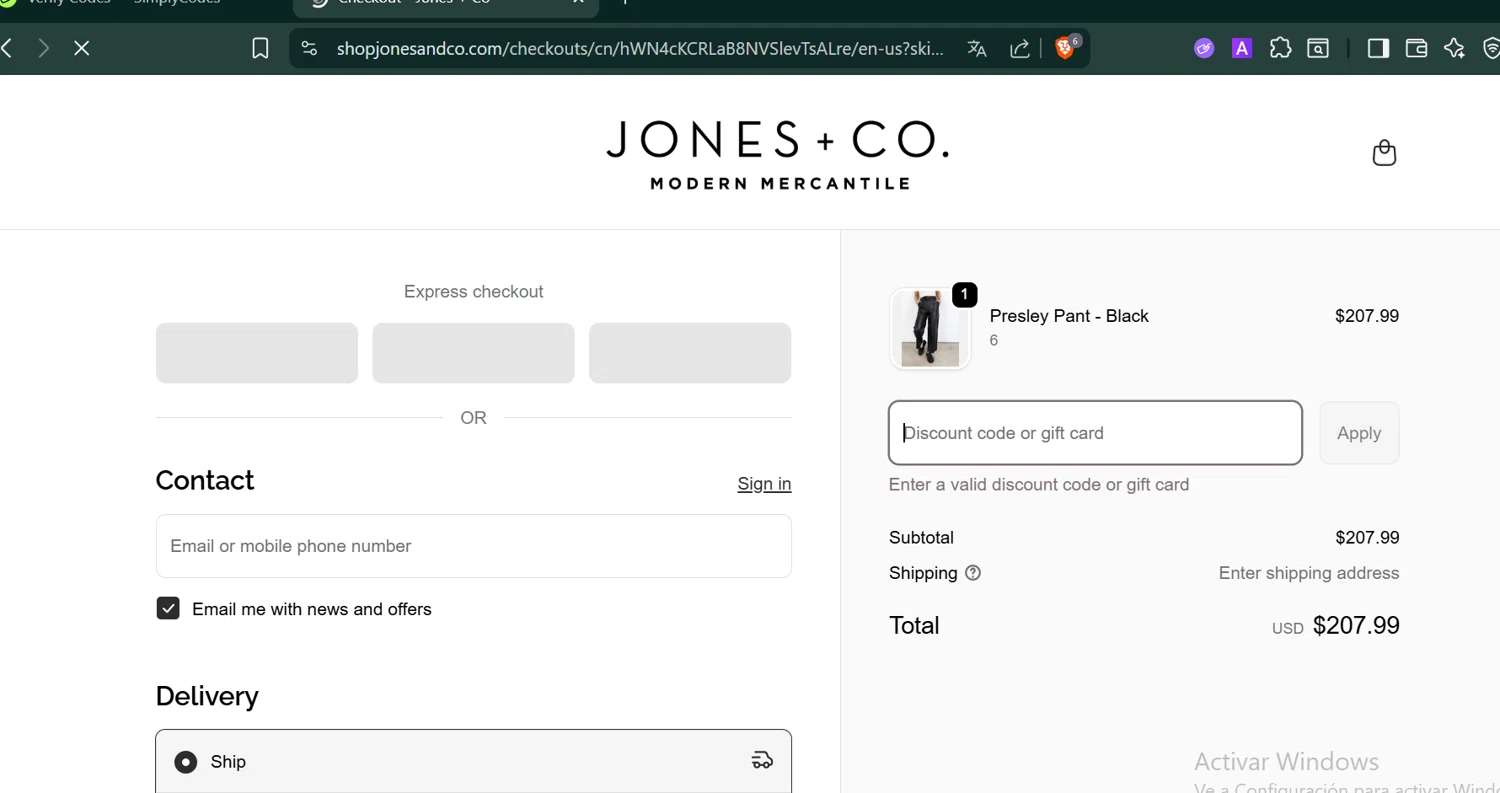Click last express checkout button

(x=690, y=353)
